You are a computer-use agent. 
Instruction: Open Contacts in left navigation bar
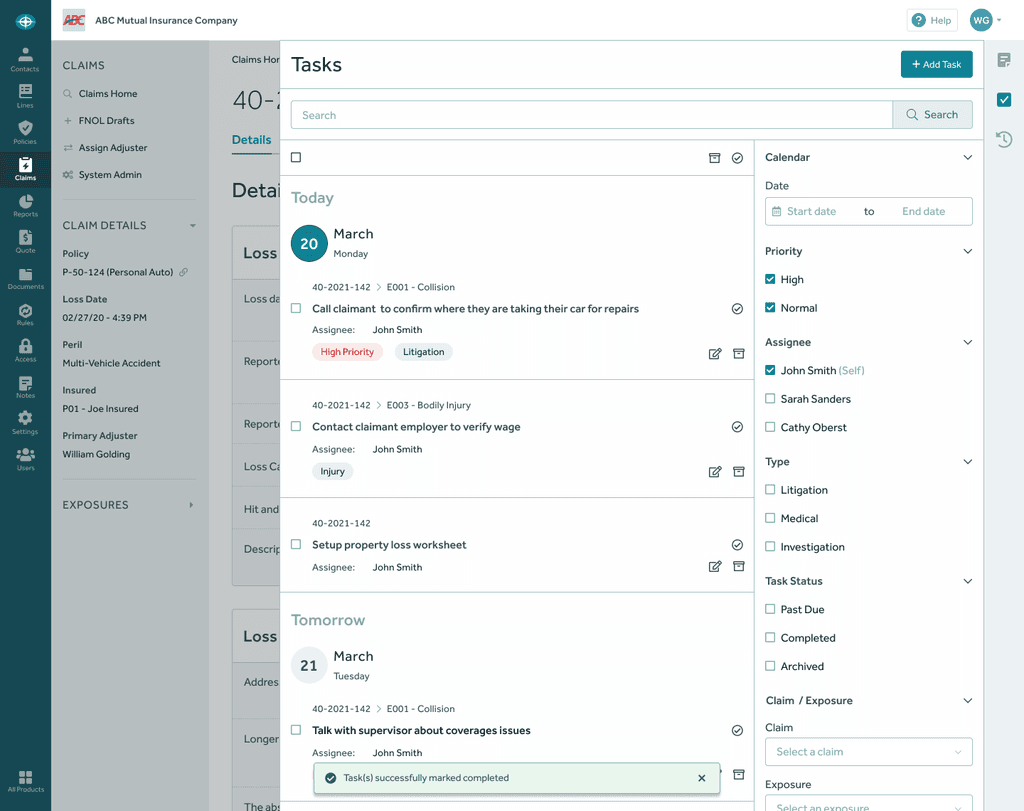pos(25,59)
